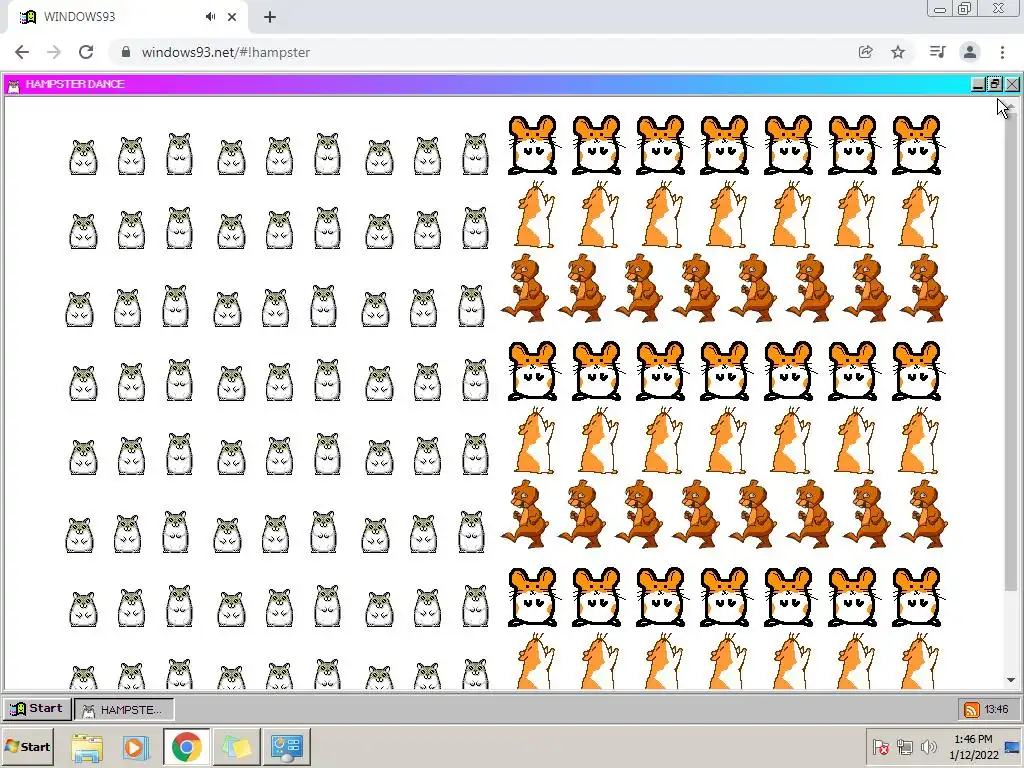
Task: Launch Windows Media Player from taskbar
Action: pos(136,747)
